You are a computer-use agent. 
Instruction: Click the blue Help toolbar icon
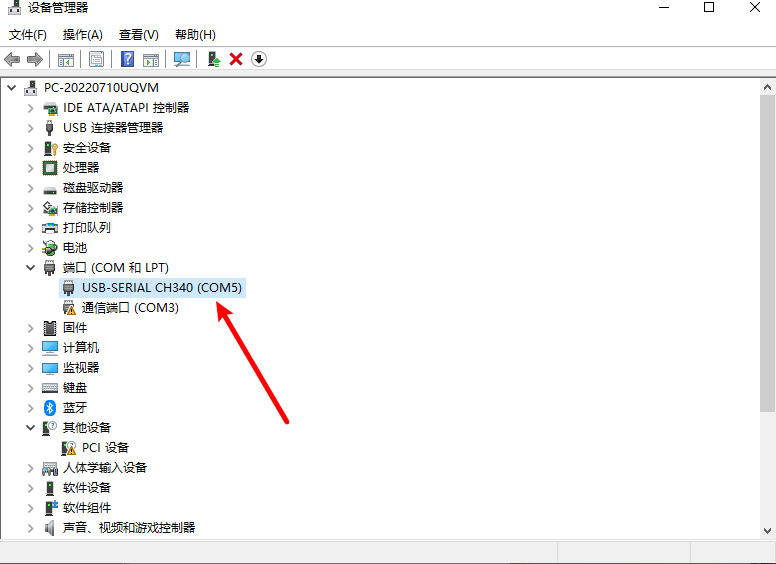click(x=128, y=59)
